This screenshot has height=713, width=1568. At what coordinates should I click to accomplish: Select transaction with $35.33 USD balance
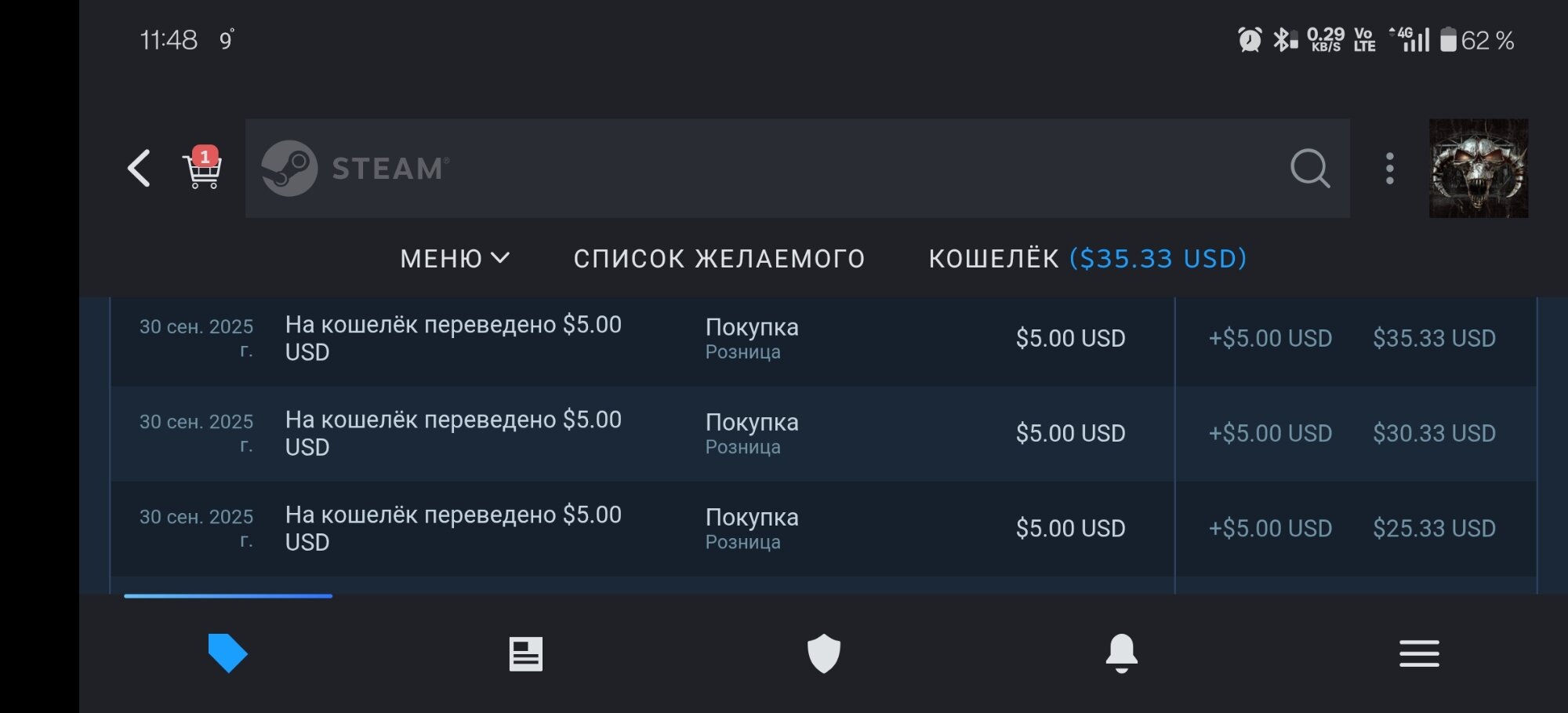point(1434,338)
